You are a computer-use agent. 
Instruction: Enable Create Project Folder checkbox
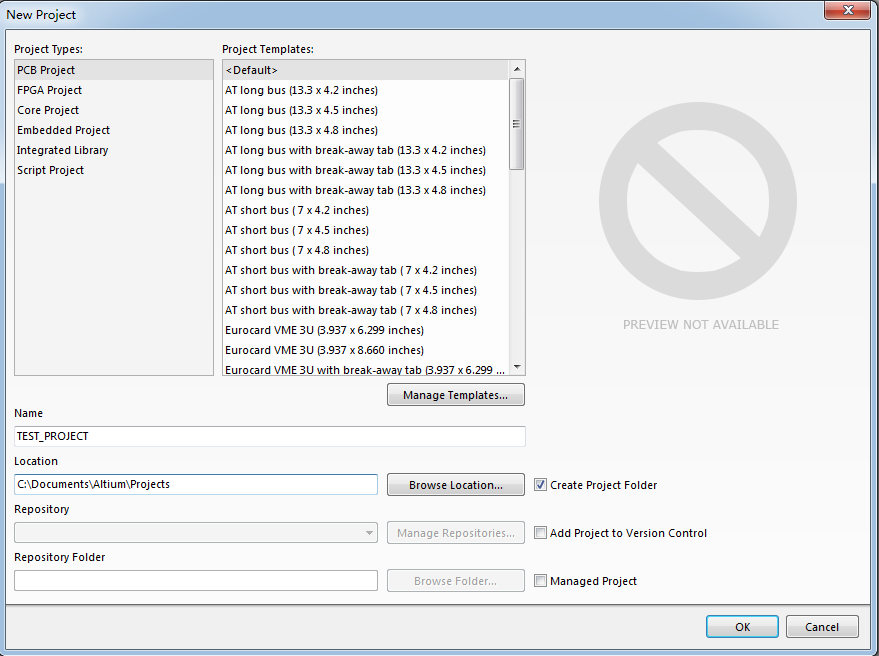(x=541, y=485)
